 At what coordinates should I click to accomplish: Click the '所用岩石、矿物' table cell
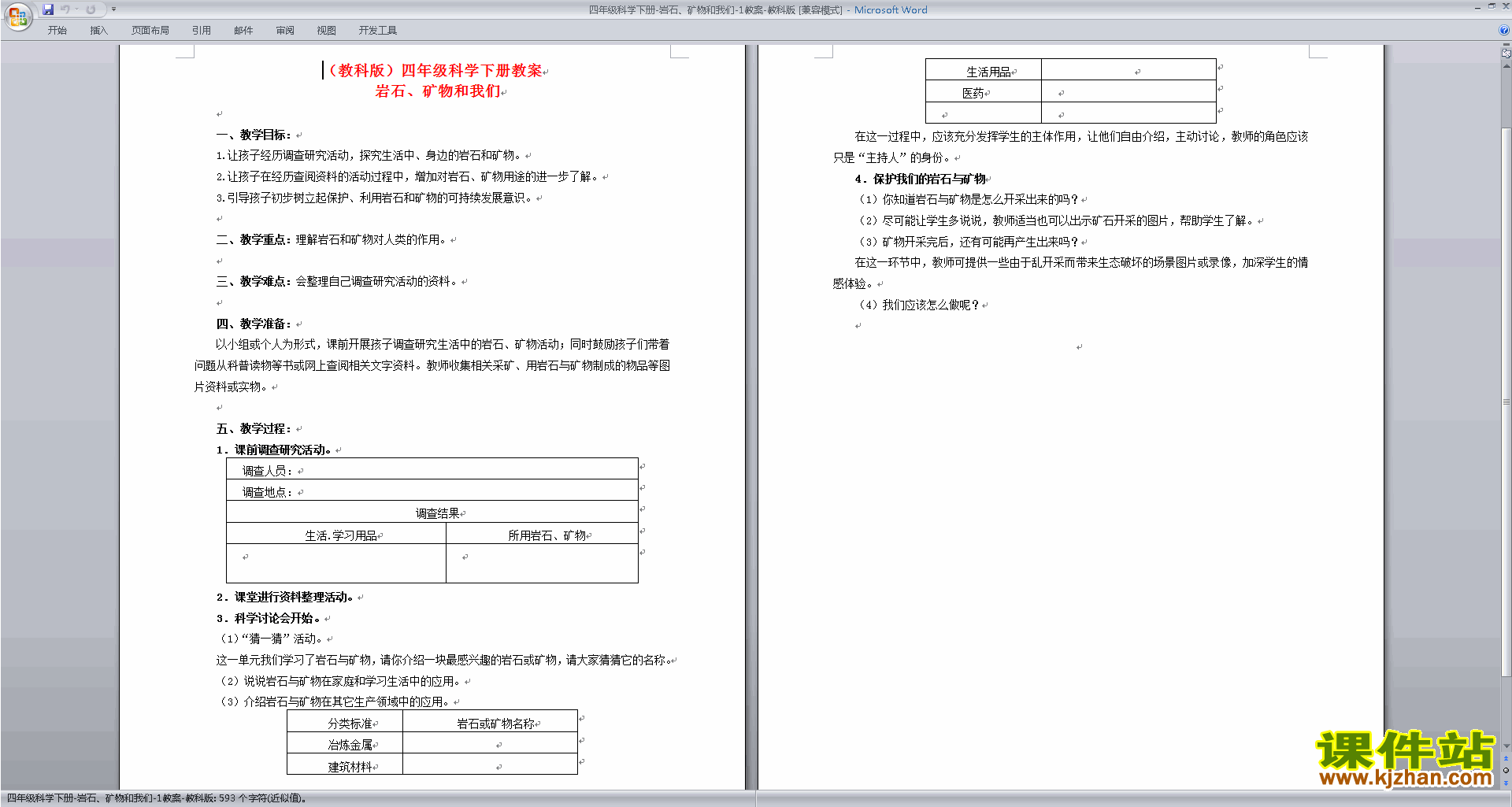(x=542, y=534)
